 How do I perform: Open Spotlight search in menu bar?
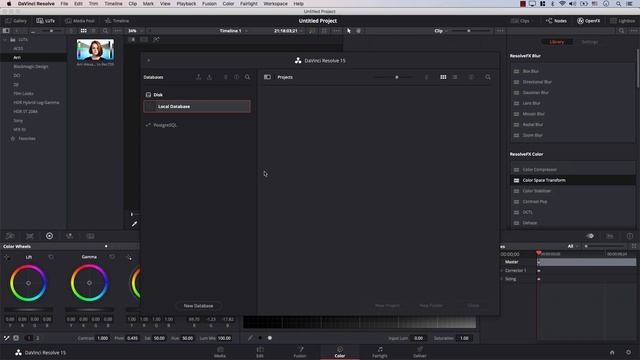619,4
